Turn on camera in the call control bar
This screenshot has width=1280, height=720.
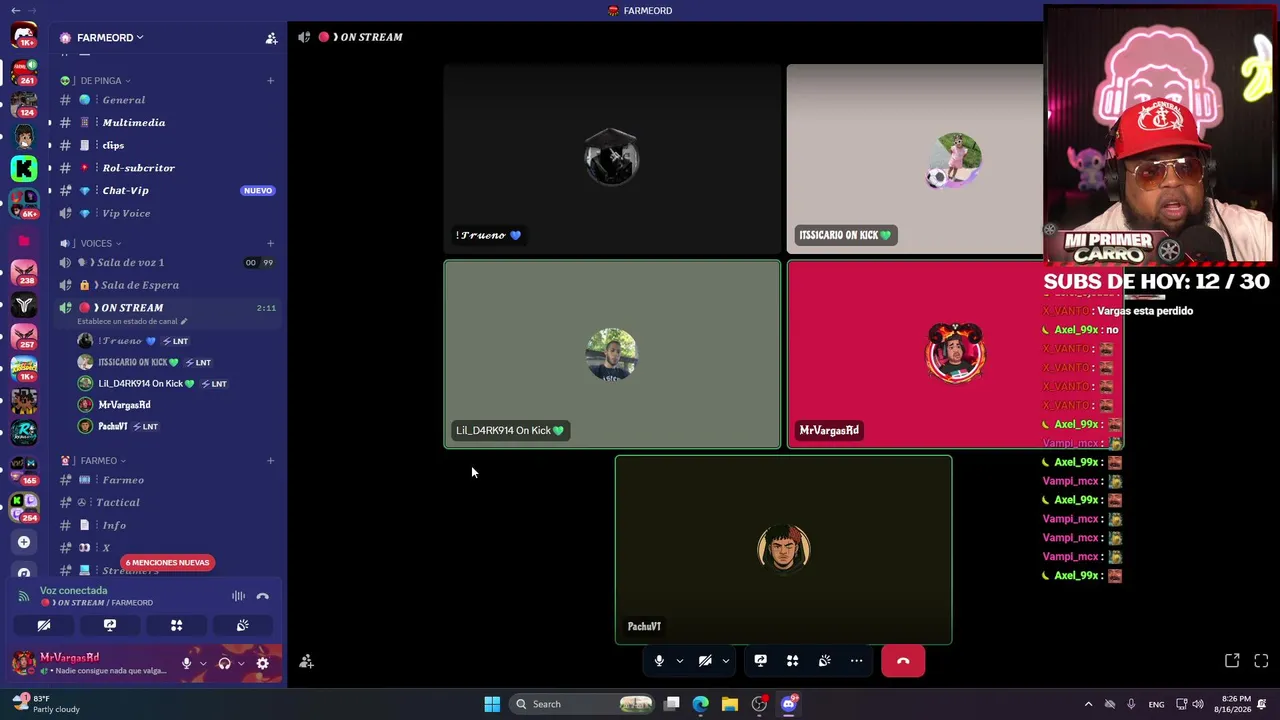coord(705,661)
